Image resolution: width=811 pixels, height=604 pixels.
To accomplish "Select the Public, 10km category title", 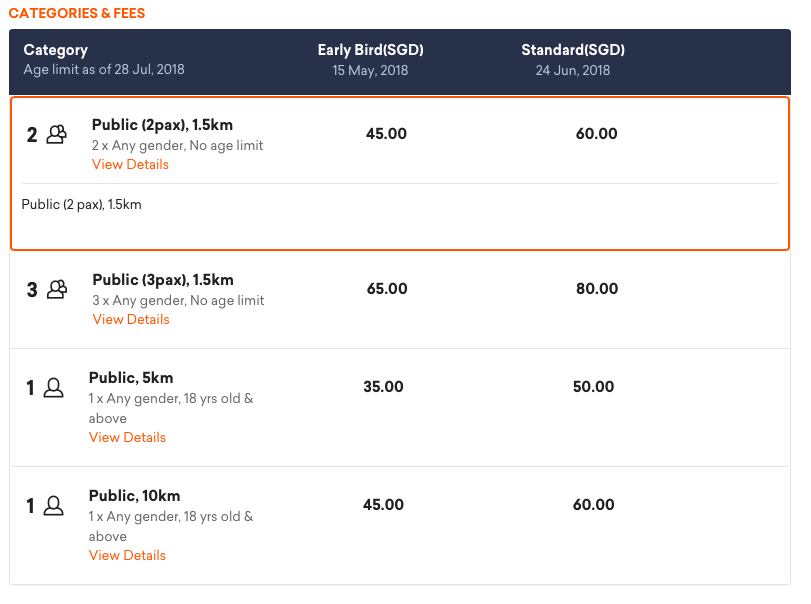I will pyautogui.click(x=134, y=496).
